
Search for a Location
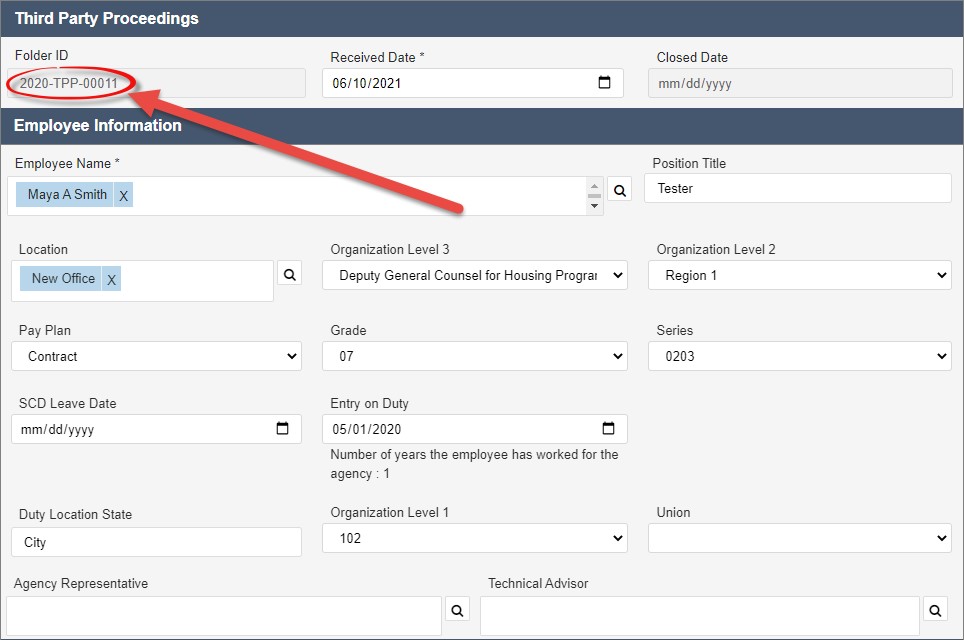click(x=290, y=274)
